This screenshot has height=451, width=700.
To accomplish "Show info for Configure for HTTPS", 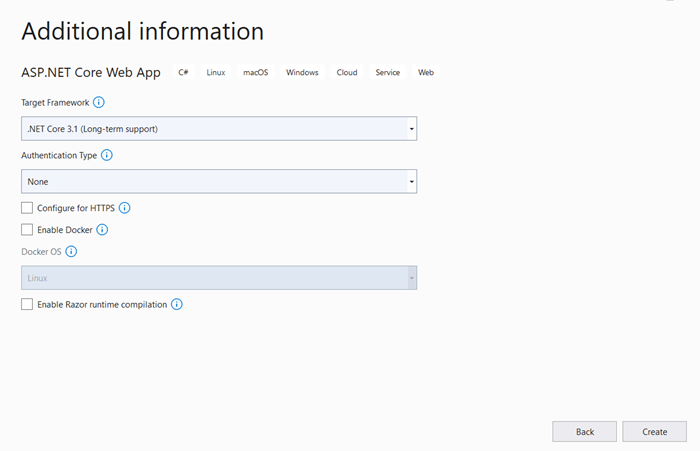I will pos(125,208).
